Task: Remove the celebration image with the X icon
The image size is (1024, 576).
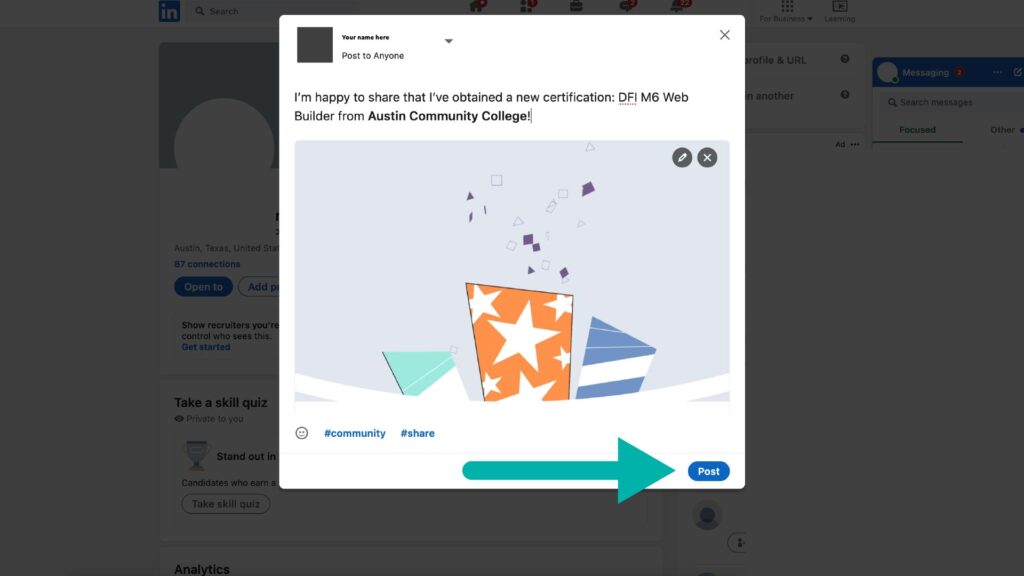Action: tap(707, 157)
